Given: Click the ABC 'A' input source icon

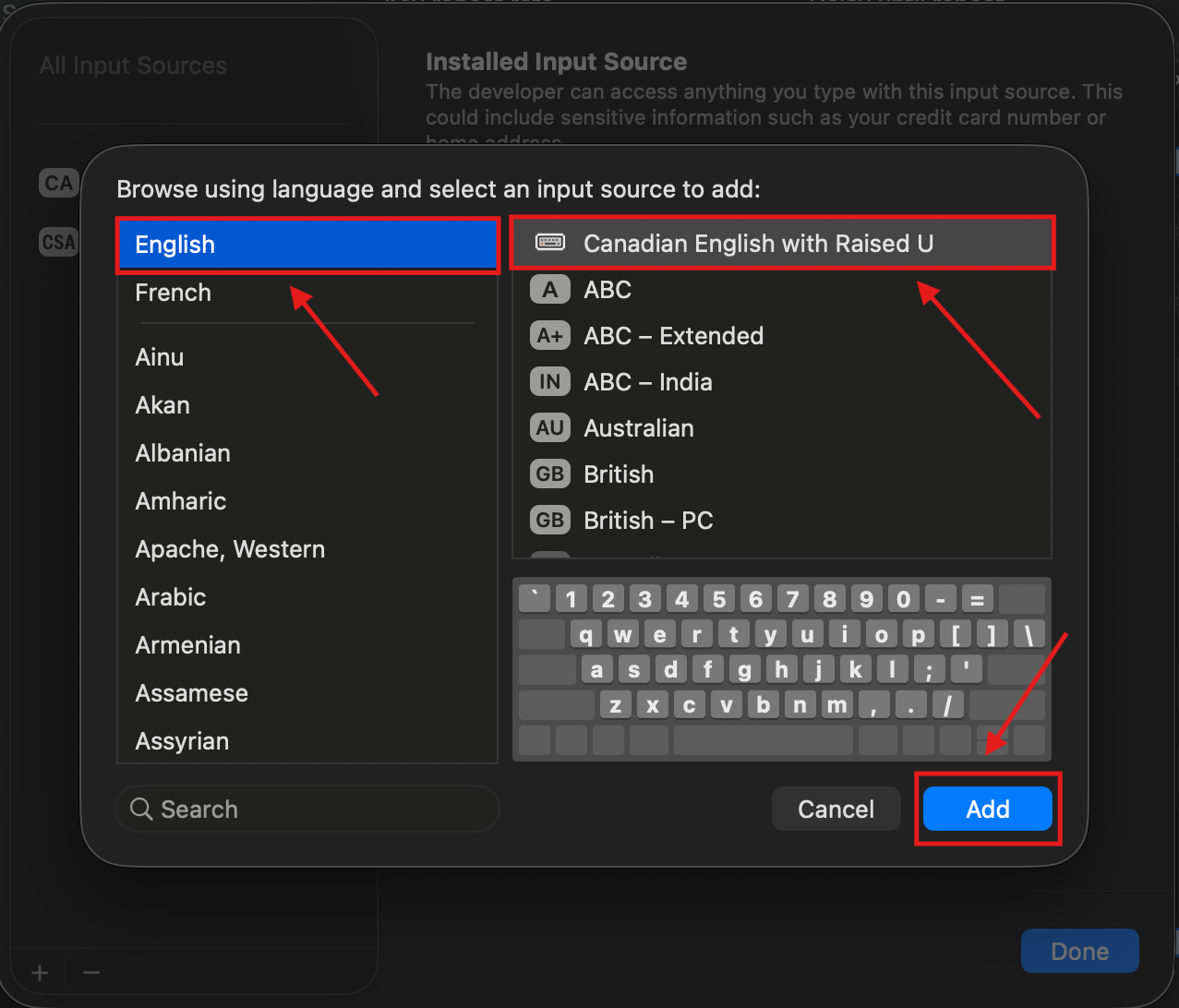Looking at the screenshot, I should pos(549,290).
